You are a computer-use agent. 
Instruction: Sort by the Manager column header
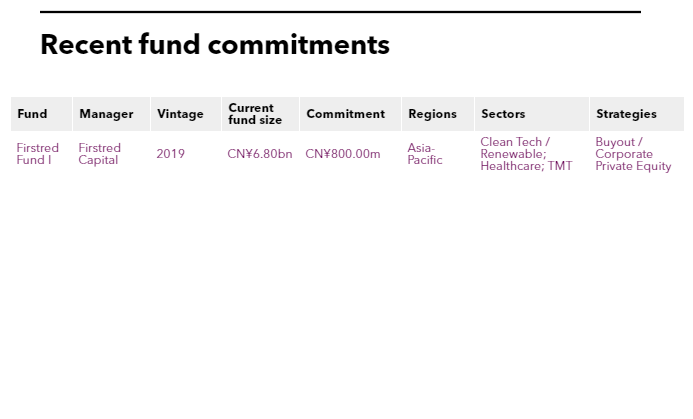click(106, 114)
